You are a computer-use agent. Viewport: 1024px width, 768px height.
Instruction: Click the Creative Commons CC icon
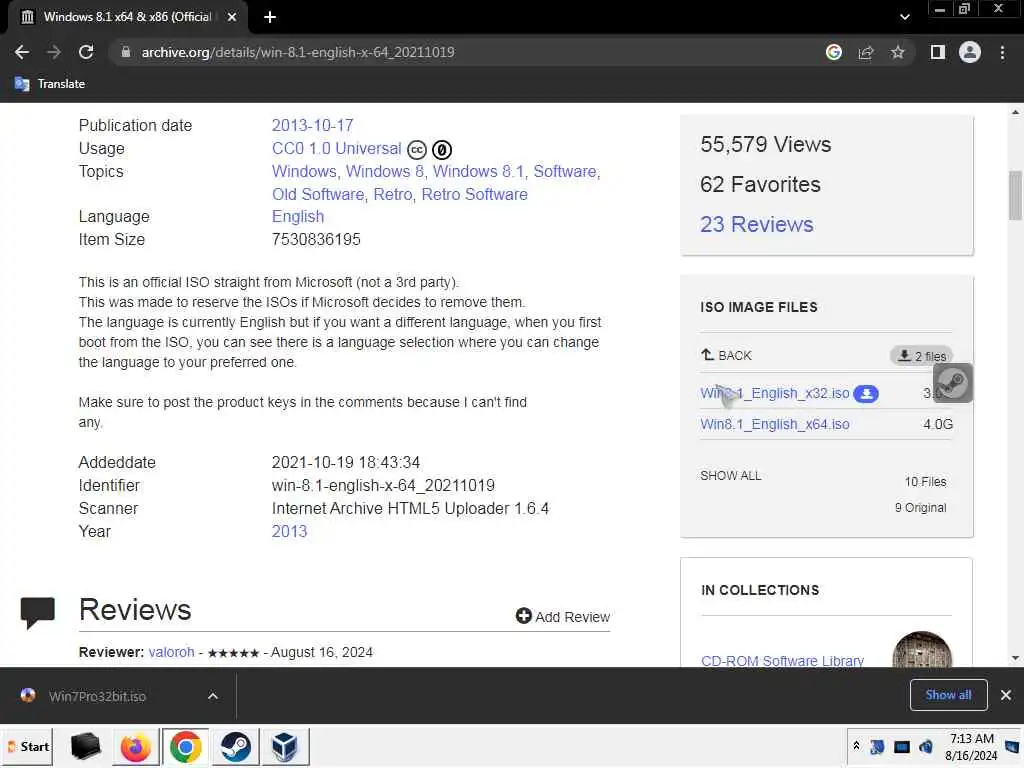point(417,150)
